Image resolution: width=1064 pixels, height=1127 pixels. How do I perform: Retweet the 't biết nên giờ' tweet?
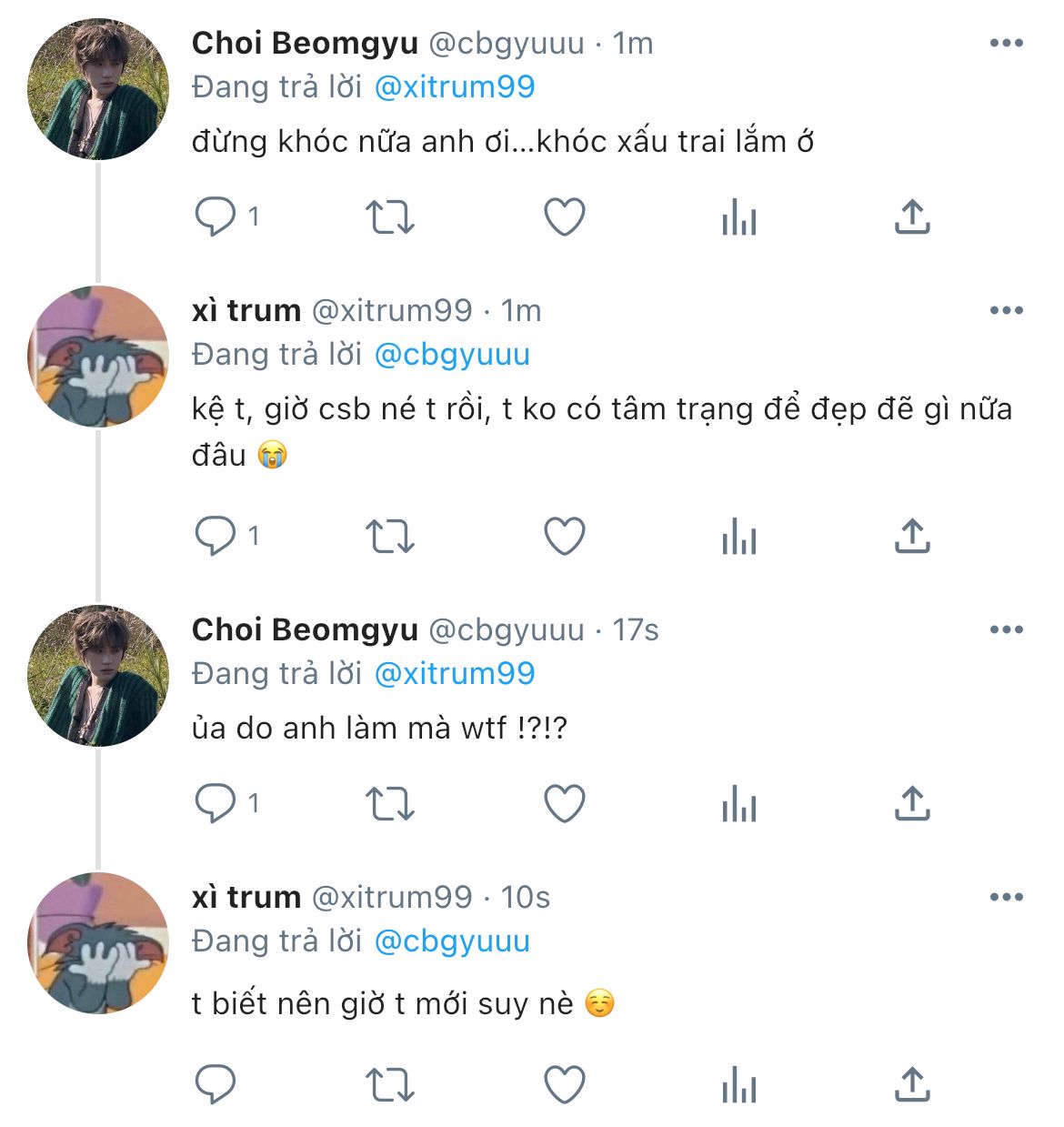tap(389, 1084)
